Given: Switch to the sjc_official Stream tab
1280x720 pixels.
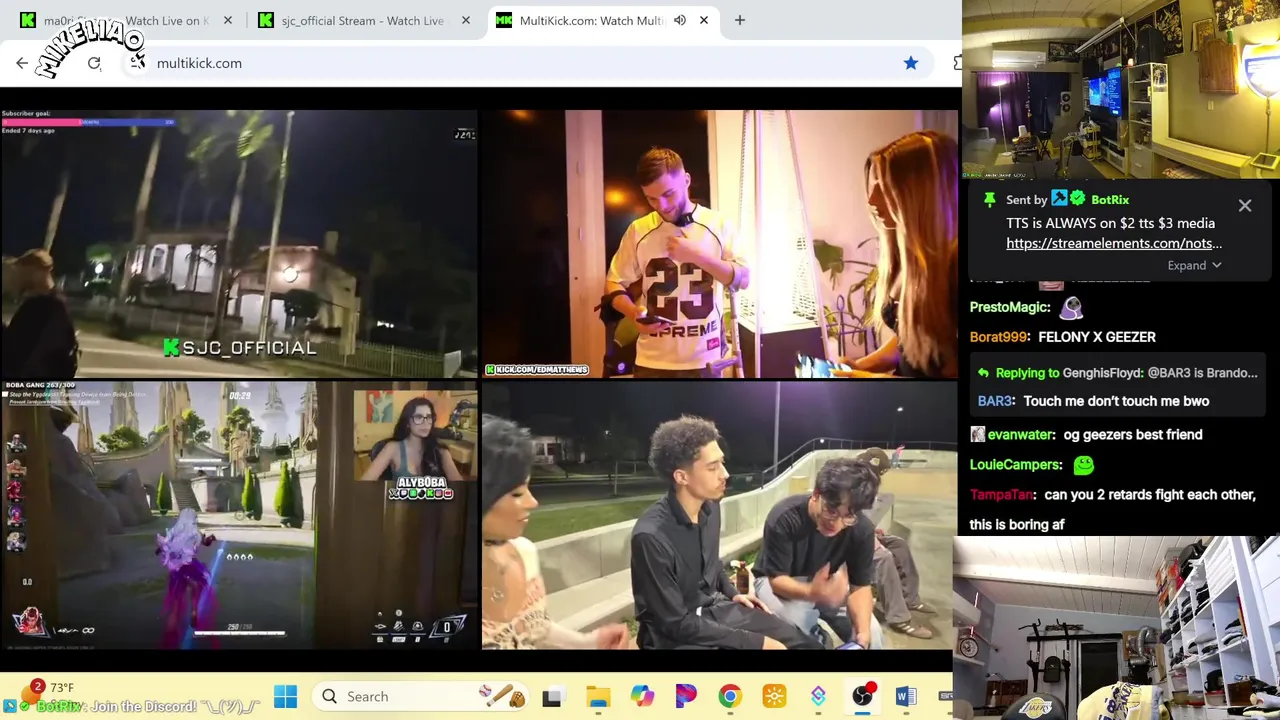Looking at the screenshot, I should (x=362, y=20).
